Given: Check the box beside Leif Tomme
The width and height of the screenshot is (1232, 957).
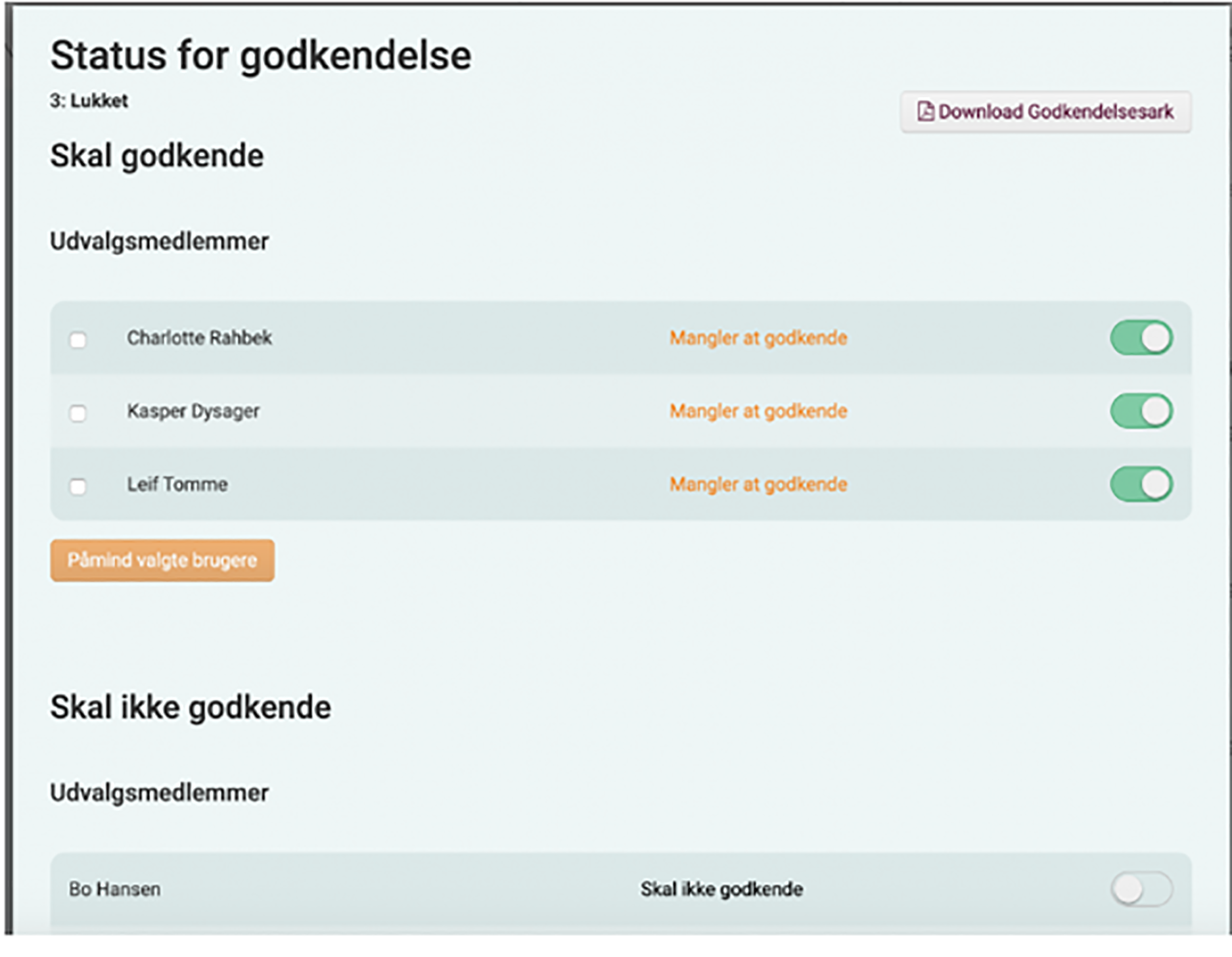Looking at the screenshot, I should 78,486.
